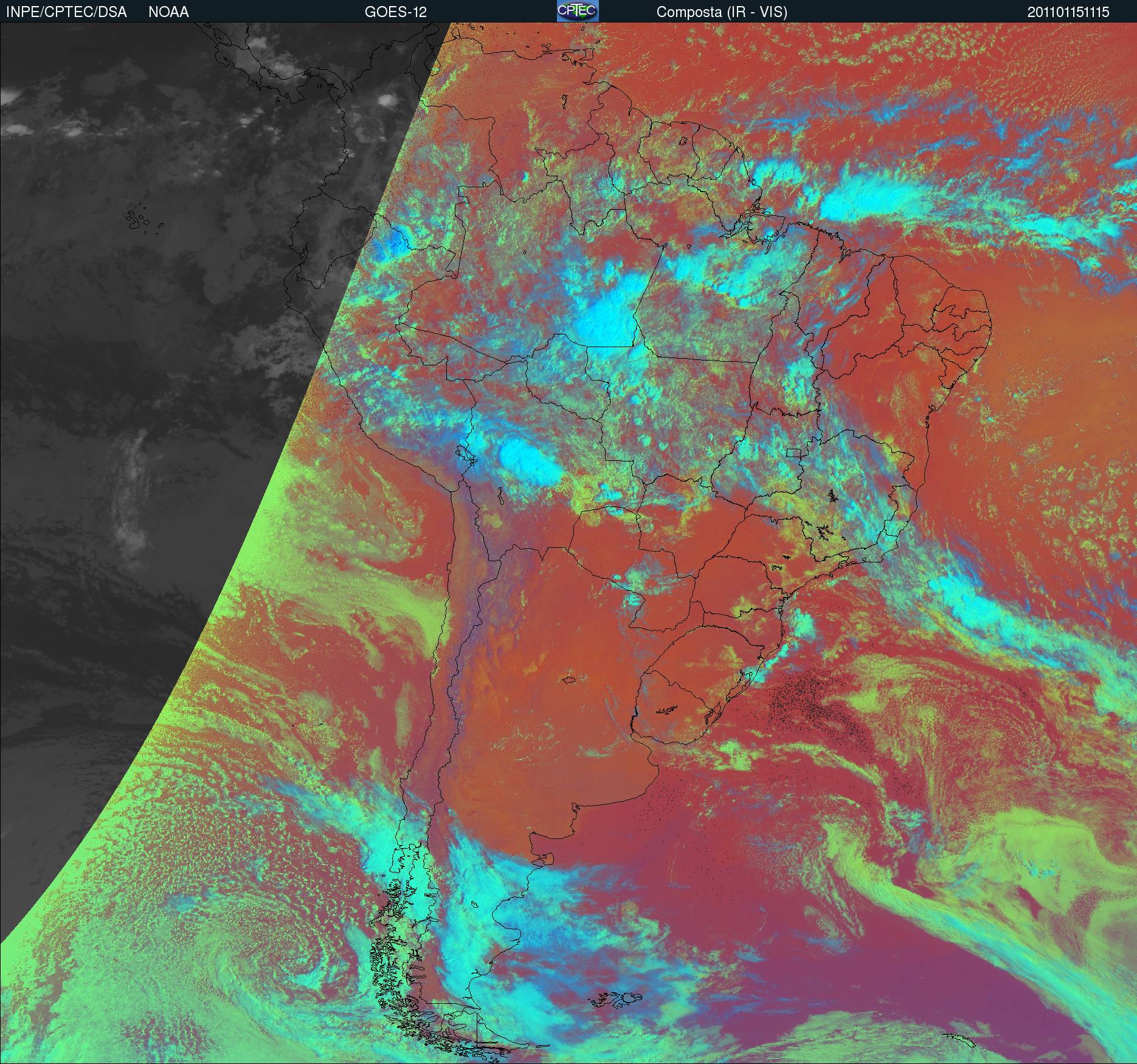The image size is (1137, 1064).
Task: Click the INPE/CPTEC/DSA header text
Action: tap(66, 12)
